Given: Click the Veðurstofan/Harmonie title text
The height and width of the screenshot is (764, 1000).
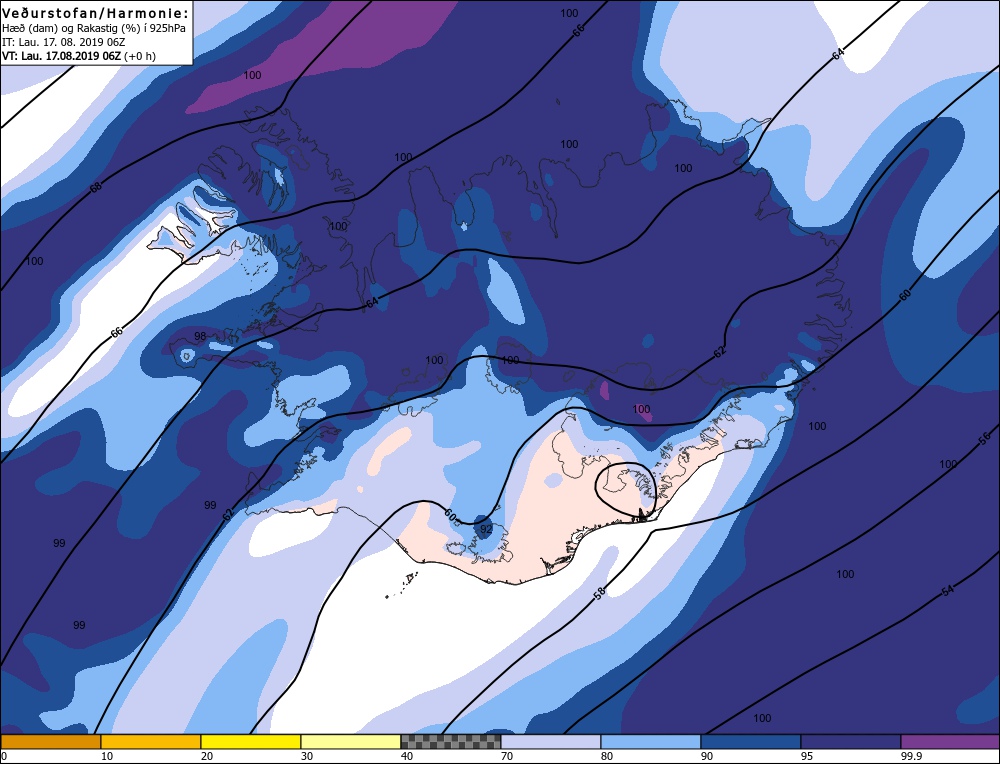Looking at the screenshot, I should [96, 13].
